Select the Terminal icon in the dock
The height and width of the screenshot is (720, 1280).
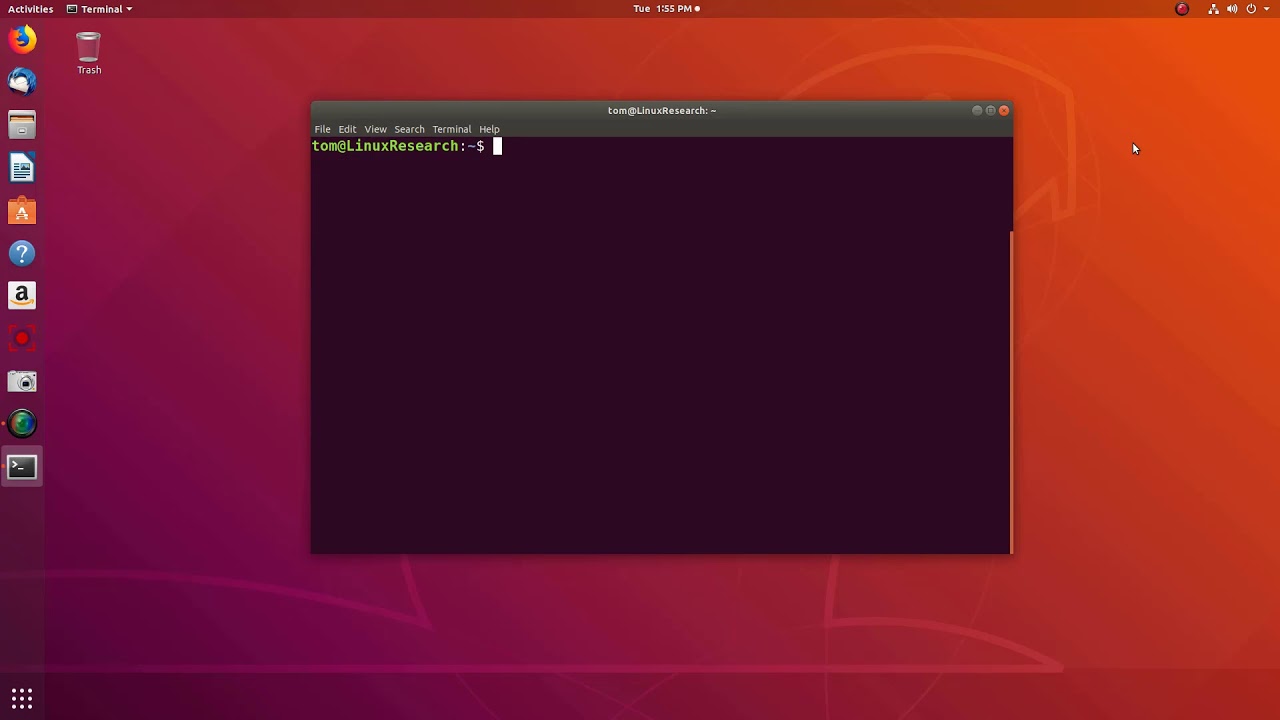click(22, 467)
